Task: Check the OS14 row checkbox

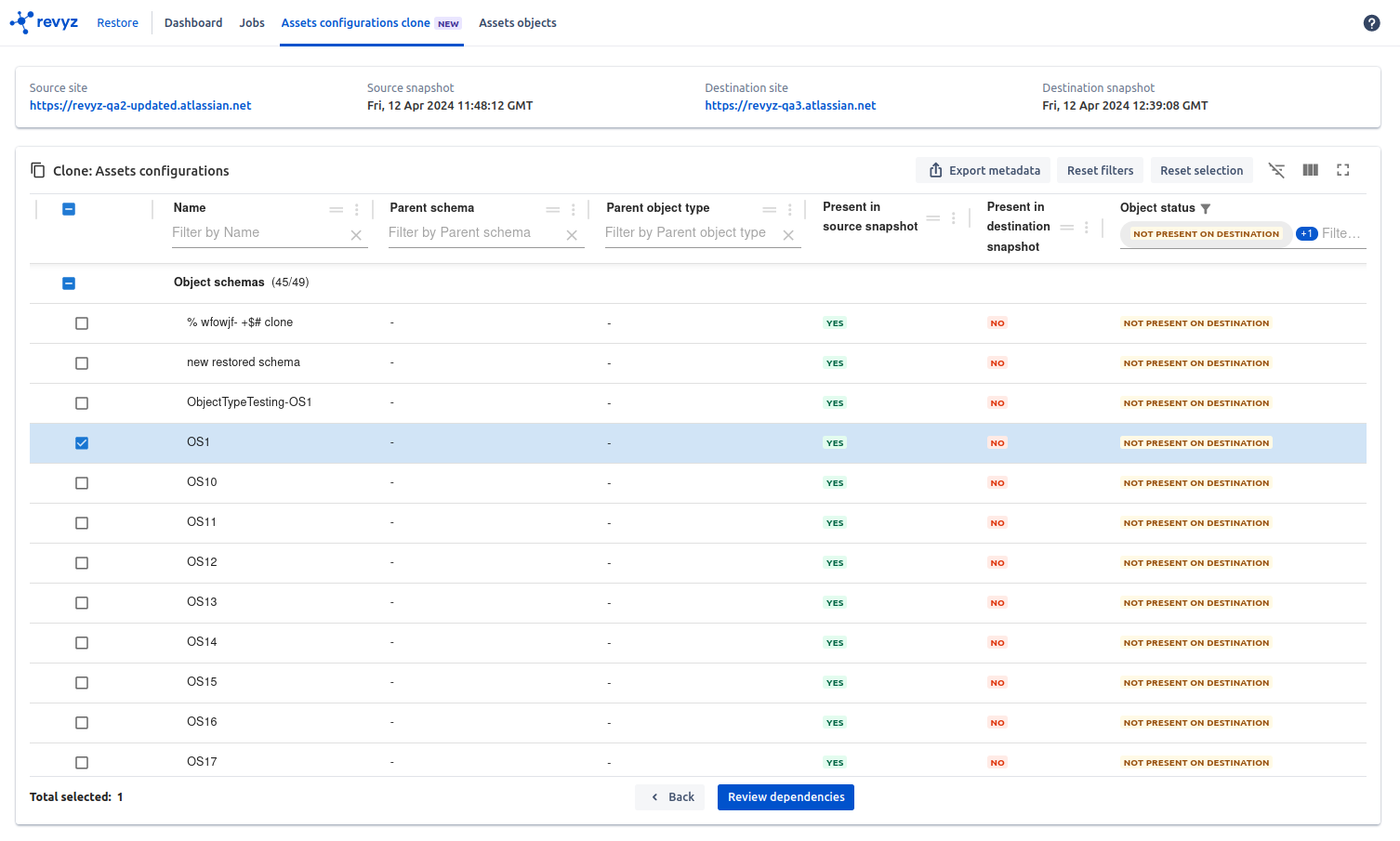Action: (x=82, y=643)
